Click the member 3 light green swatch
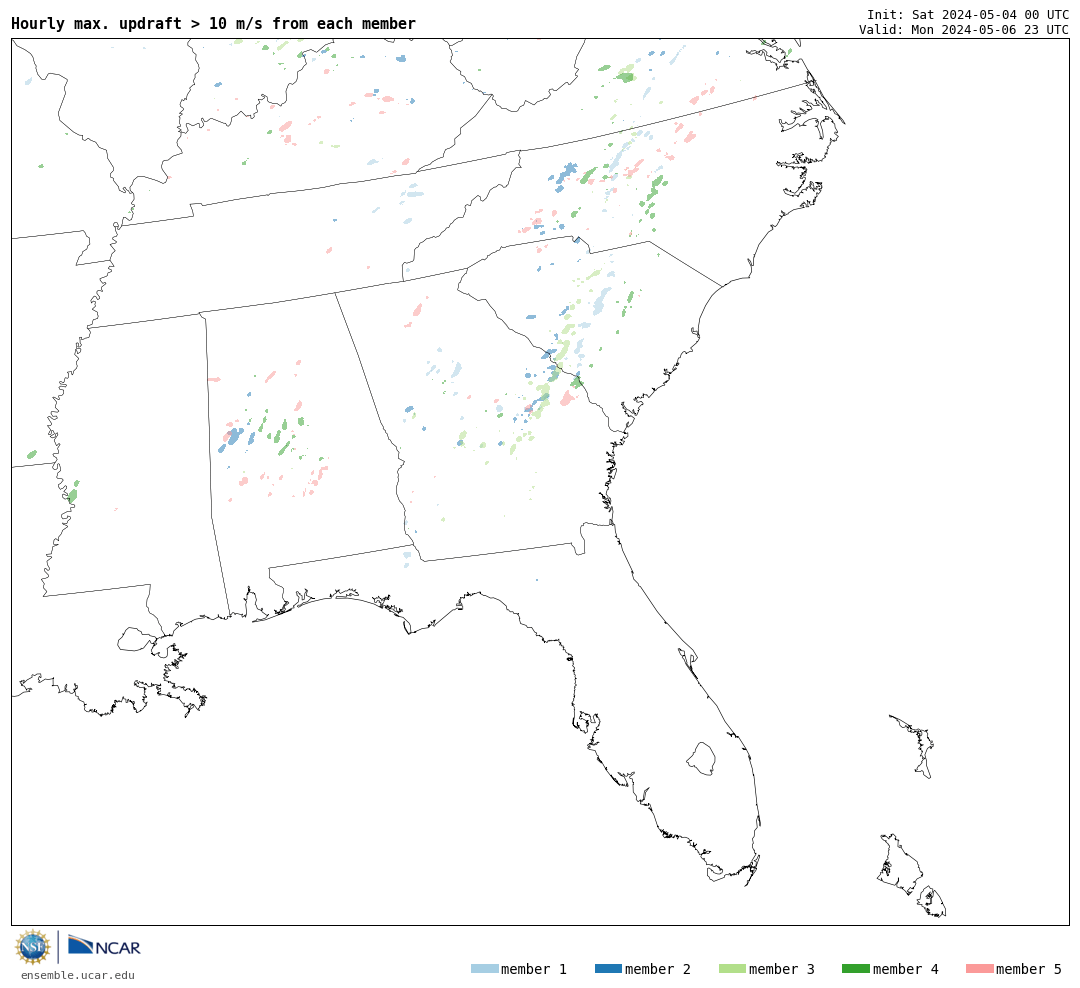1080x988 pixels. point(732,969)
